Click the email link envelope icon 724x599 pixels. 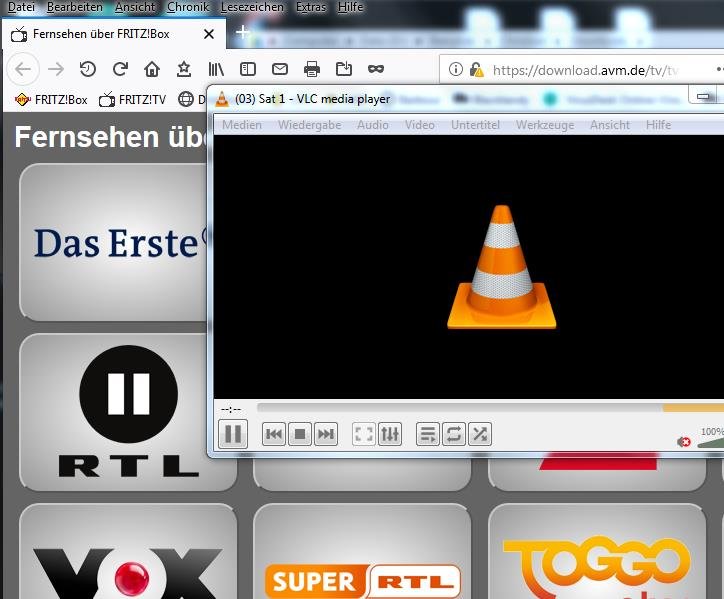point(280,69)
